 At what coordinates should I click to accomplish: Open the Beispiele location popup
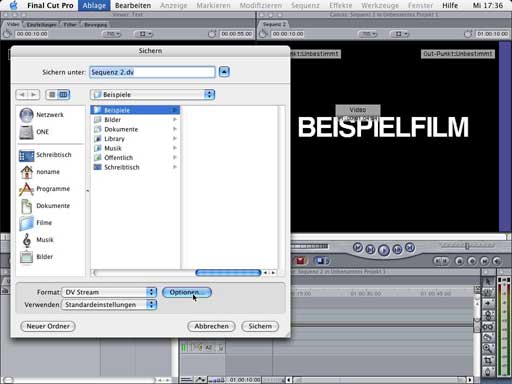click(x=152, y=95)
